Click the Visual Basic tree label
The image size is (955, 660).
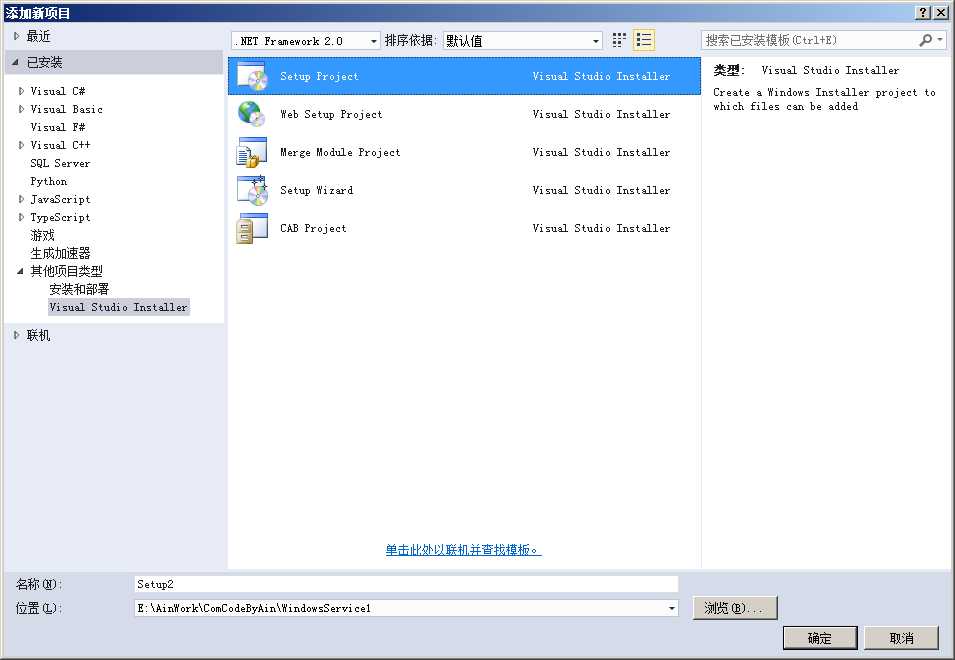[x=66, y=109]
